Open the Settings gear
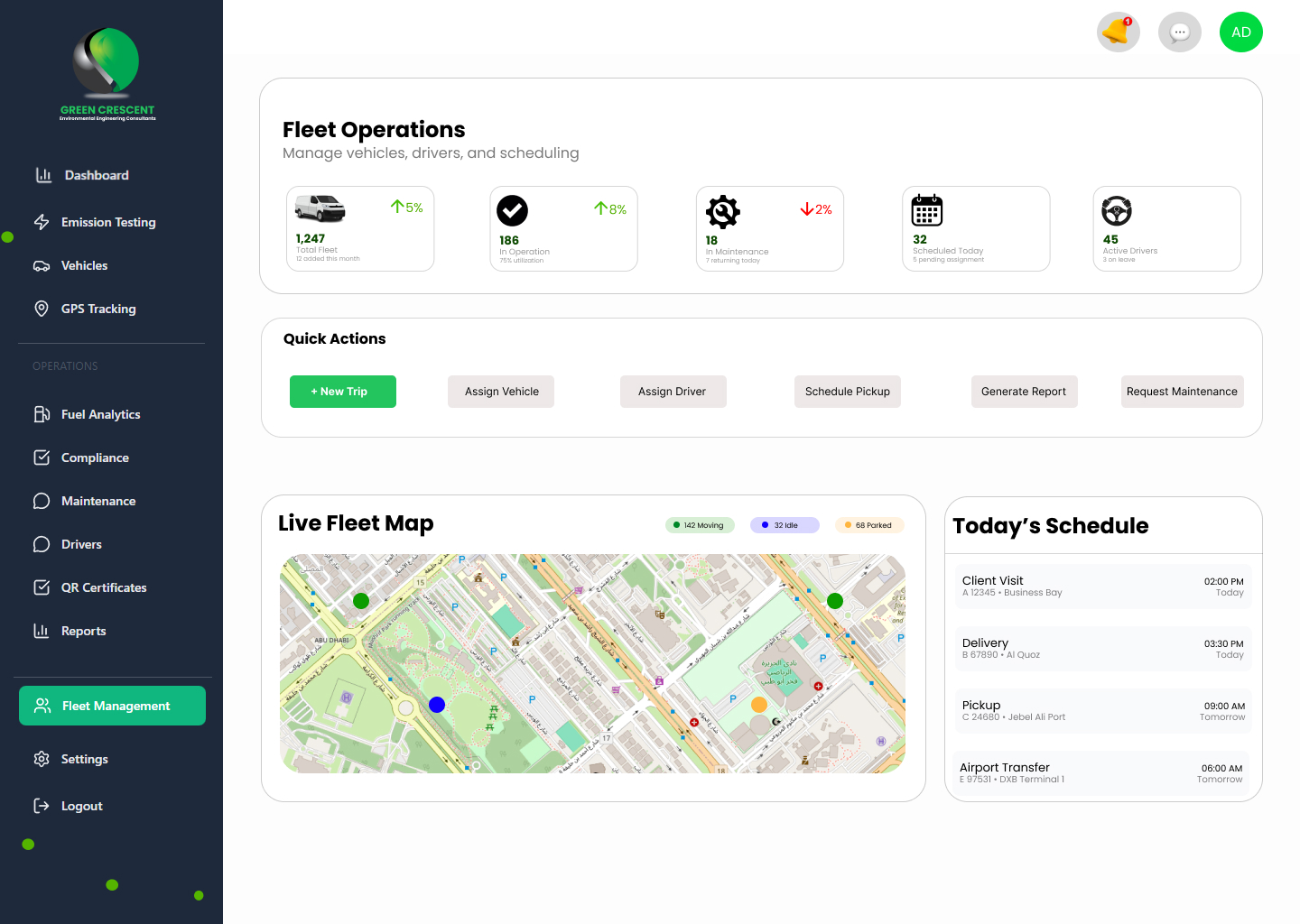Viewport: 1300px width, 924px height. click(84, 759)
